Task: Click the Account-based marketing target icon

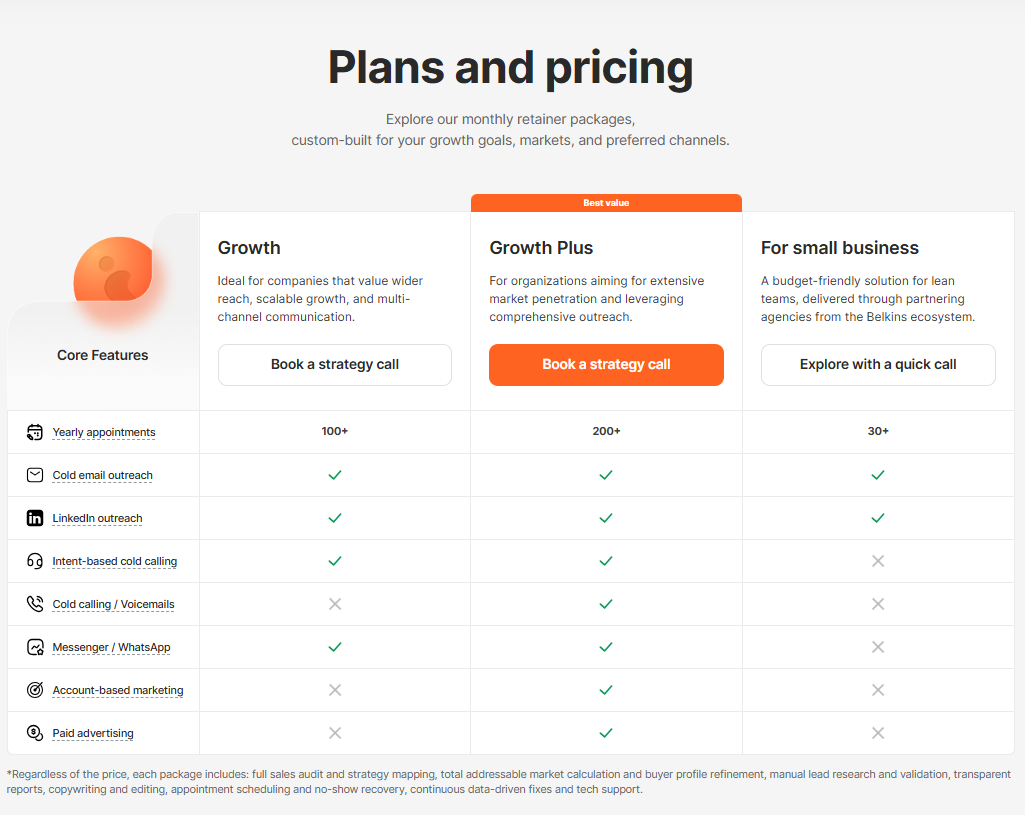Action: coord(35,690)
